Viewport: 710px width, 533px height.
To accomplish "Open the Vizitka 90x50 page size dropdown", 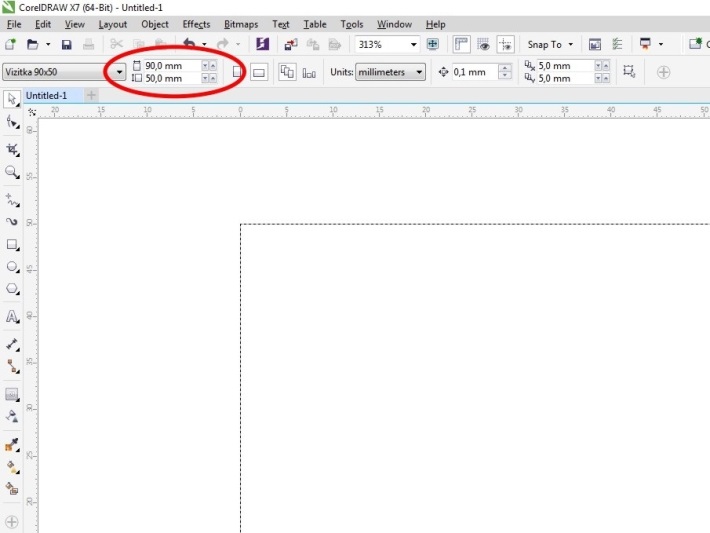I will pos(119,72).
